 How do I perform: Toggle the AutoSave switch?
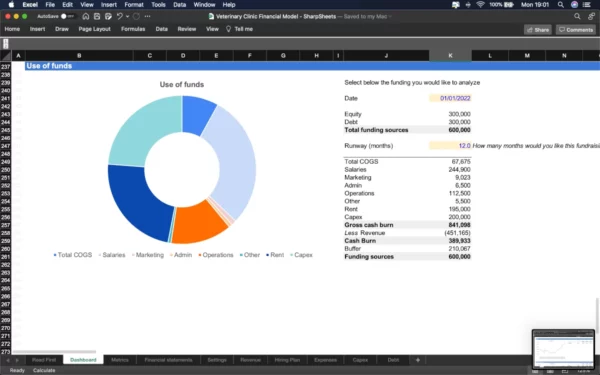pyautogui.click(x=67, y=16)
